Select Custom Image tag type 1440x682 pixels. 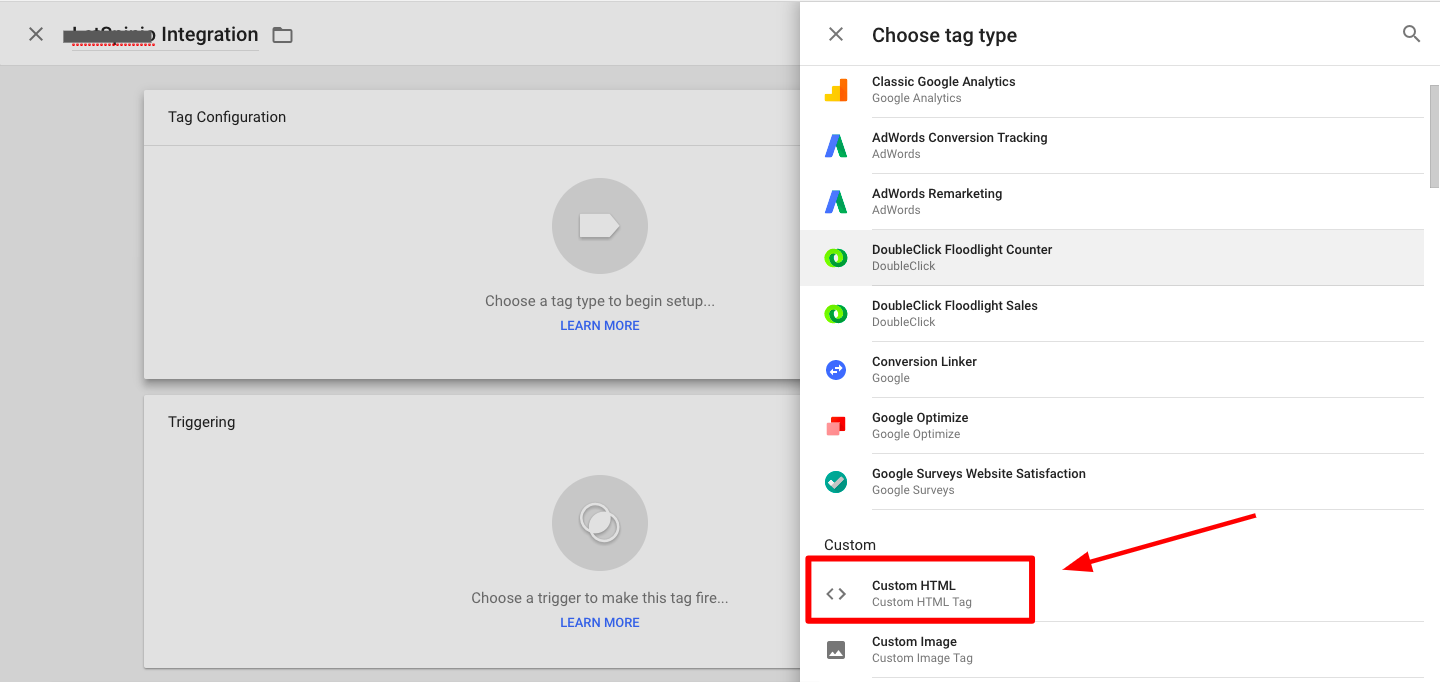[x=1112, y=650]
